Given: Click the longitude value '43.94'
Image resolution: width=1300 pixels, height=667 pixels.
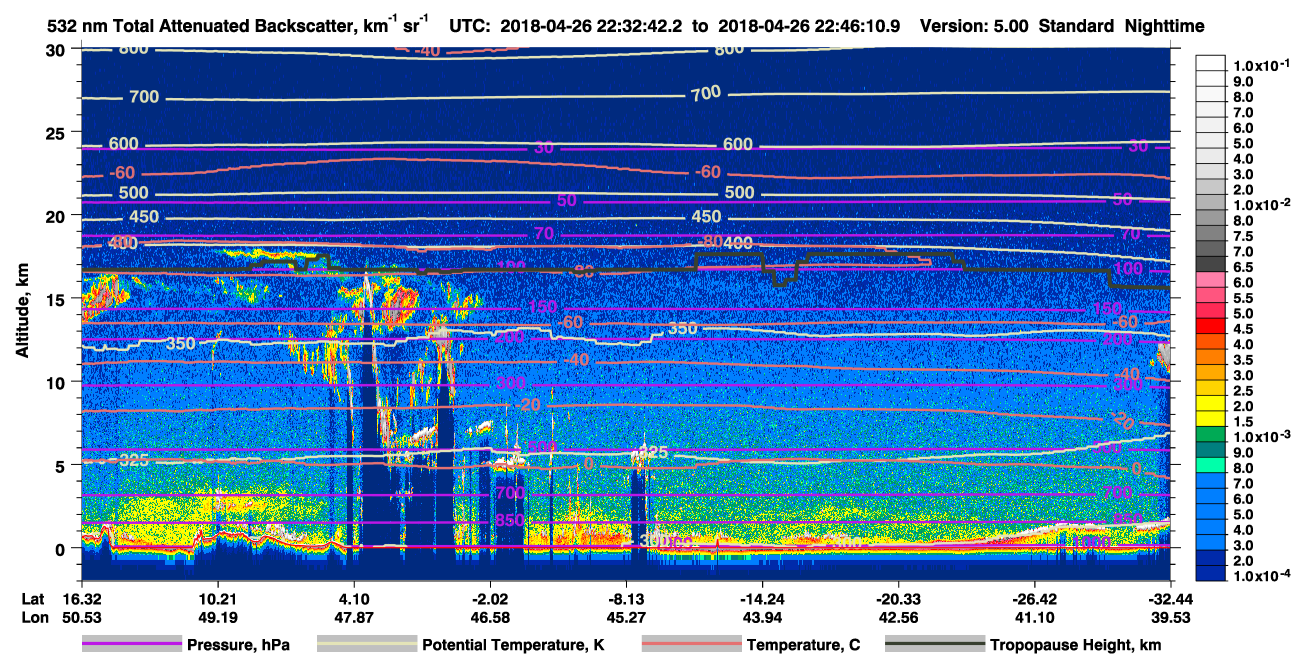Looking at the screenshot, I should point(762,618).
